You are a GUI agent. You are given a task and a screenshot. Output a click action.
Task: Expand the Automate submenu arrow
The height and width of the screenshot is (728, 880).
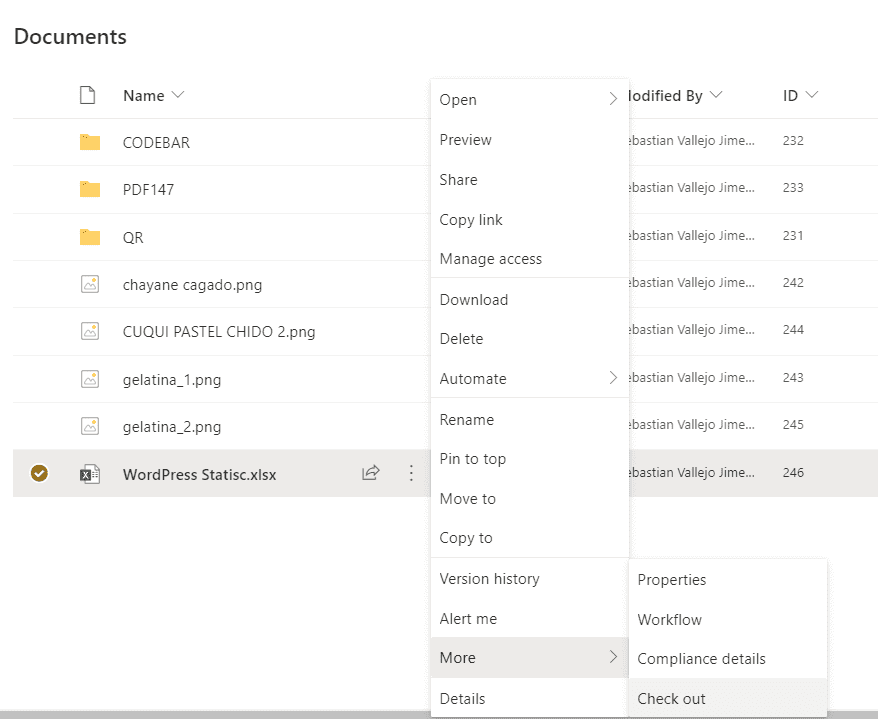click(613, 378)
